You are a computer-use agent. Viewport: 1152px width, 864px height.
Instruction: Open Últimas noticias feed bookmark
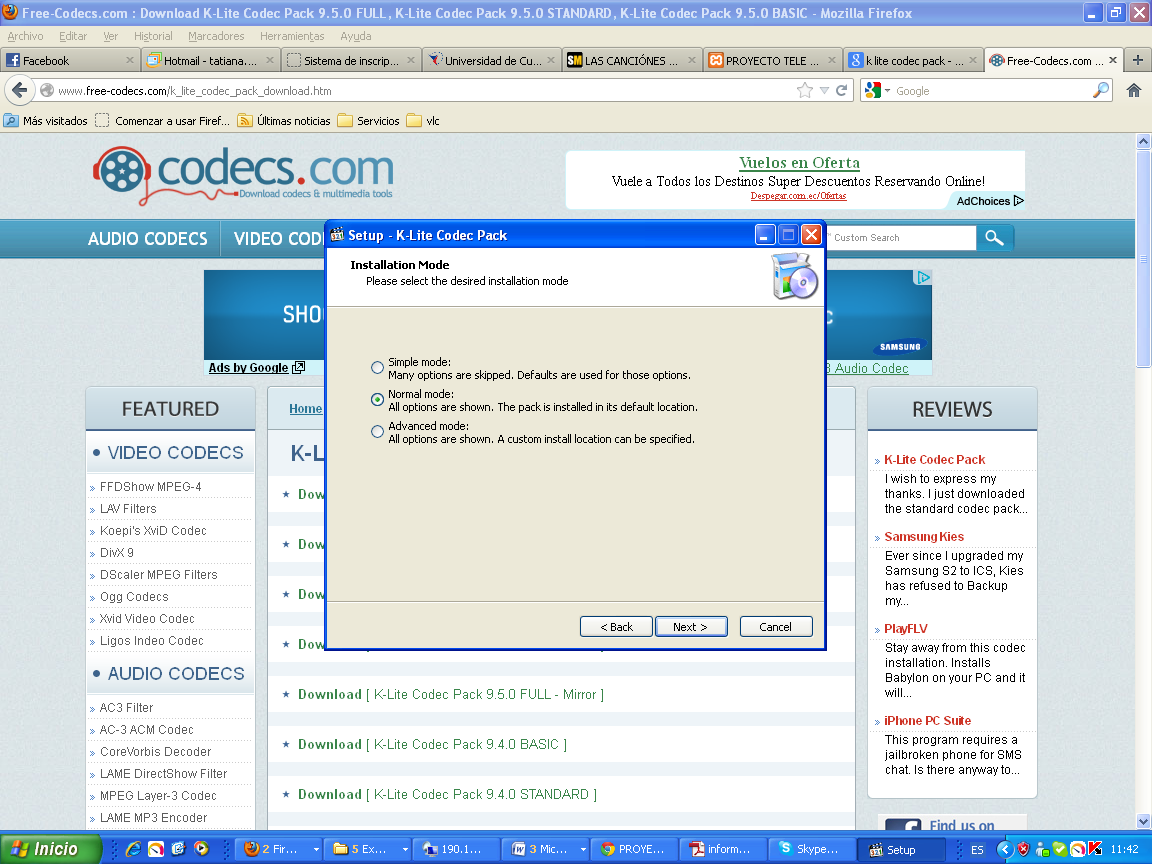pyautogui.click(x=284, y=120)
